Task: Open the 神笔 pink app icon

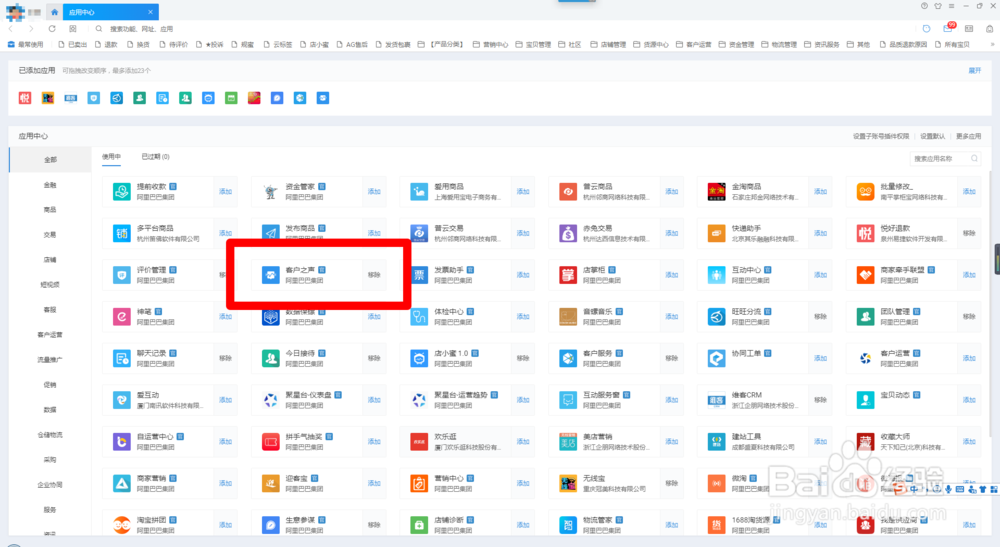Action: (122, 316)
